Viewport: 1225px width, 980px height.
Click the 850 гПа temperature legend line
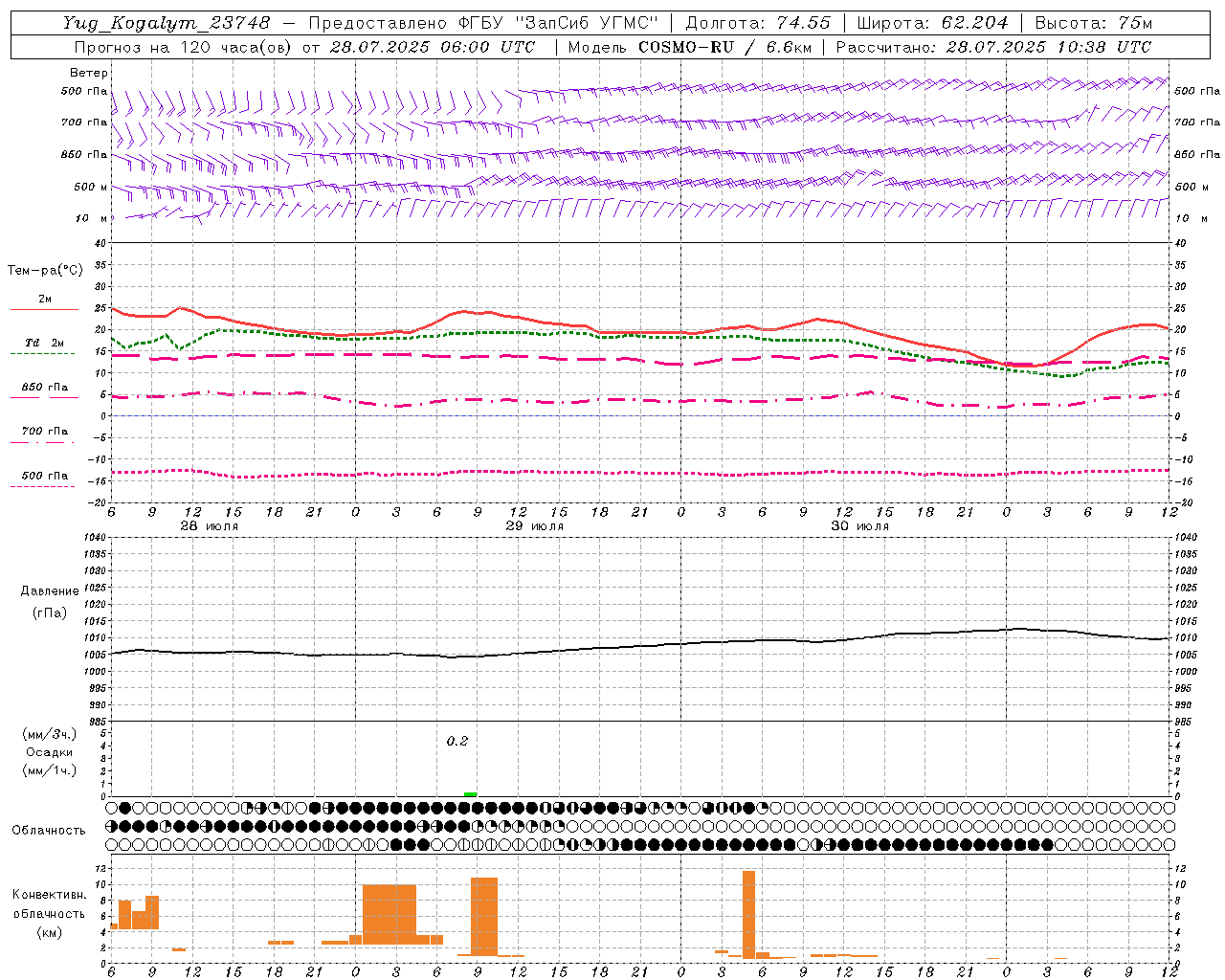44,397
